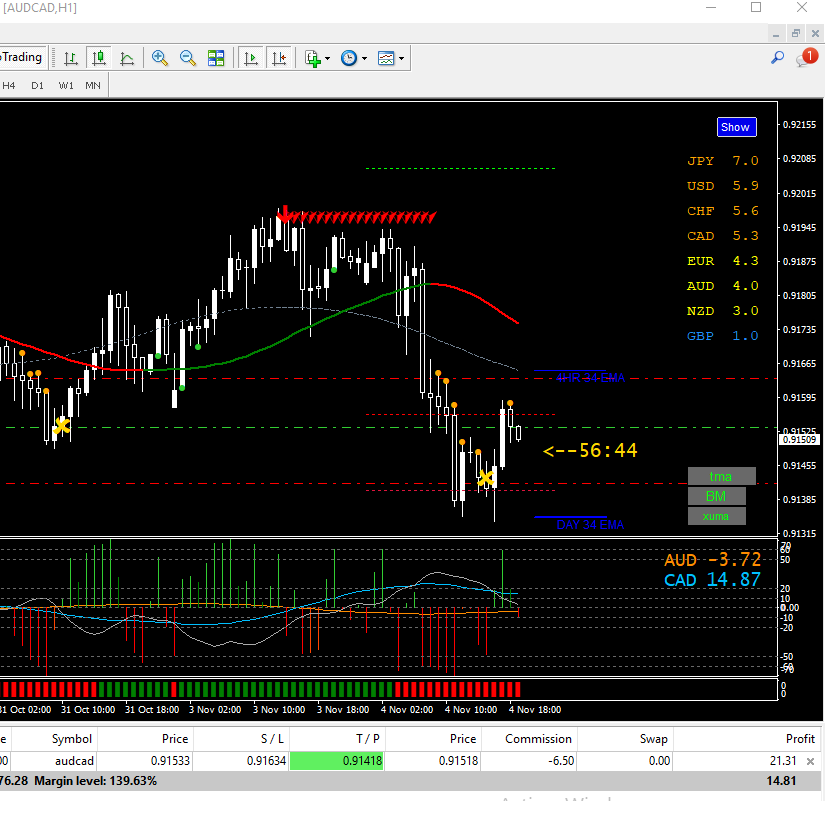Click the periods clock icon
Screen dimensions: 825x840
(349, 58)
